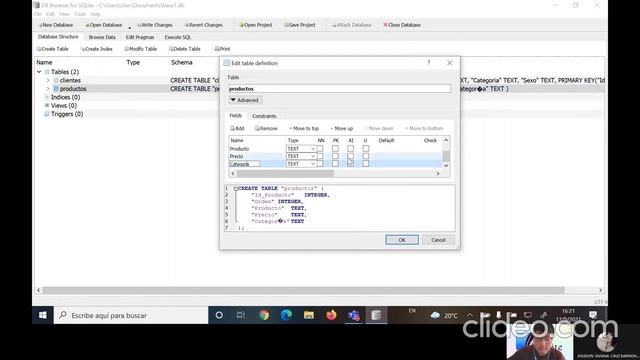Click Modify Table in the structure toolbar

[140, 49]
